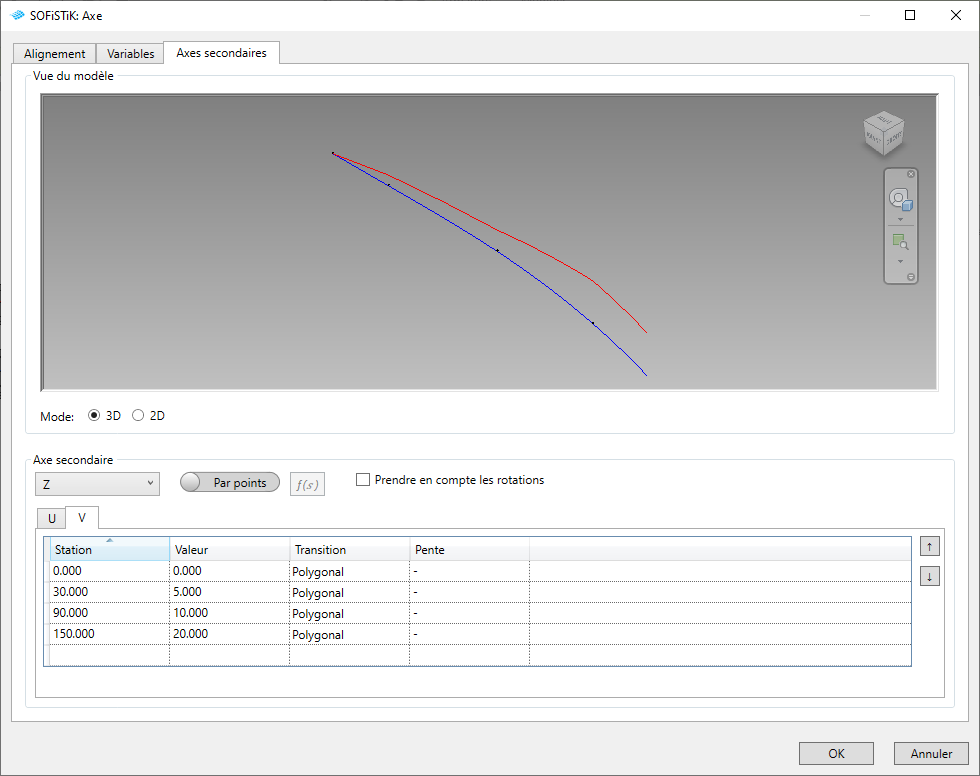Click the ViewCube in the model view
The width and height of the screenshot is (980, 776).
[882, 134]
